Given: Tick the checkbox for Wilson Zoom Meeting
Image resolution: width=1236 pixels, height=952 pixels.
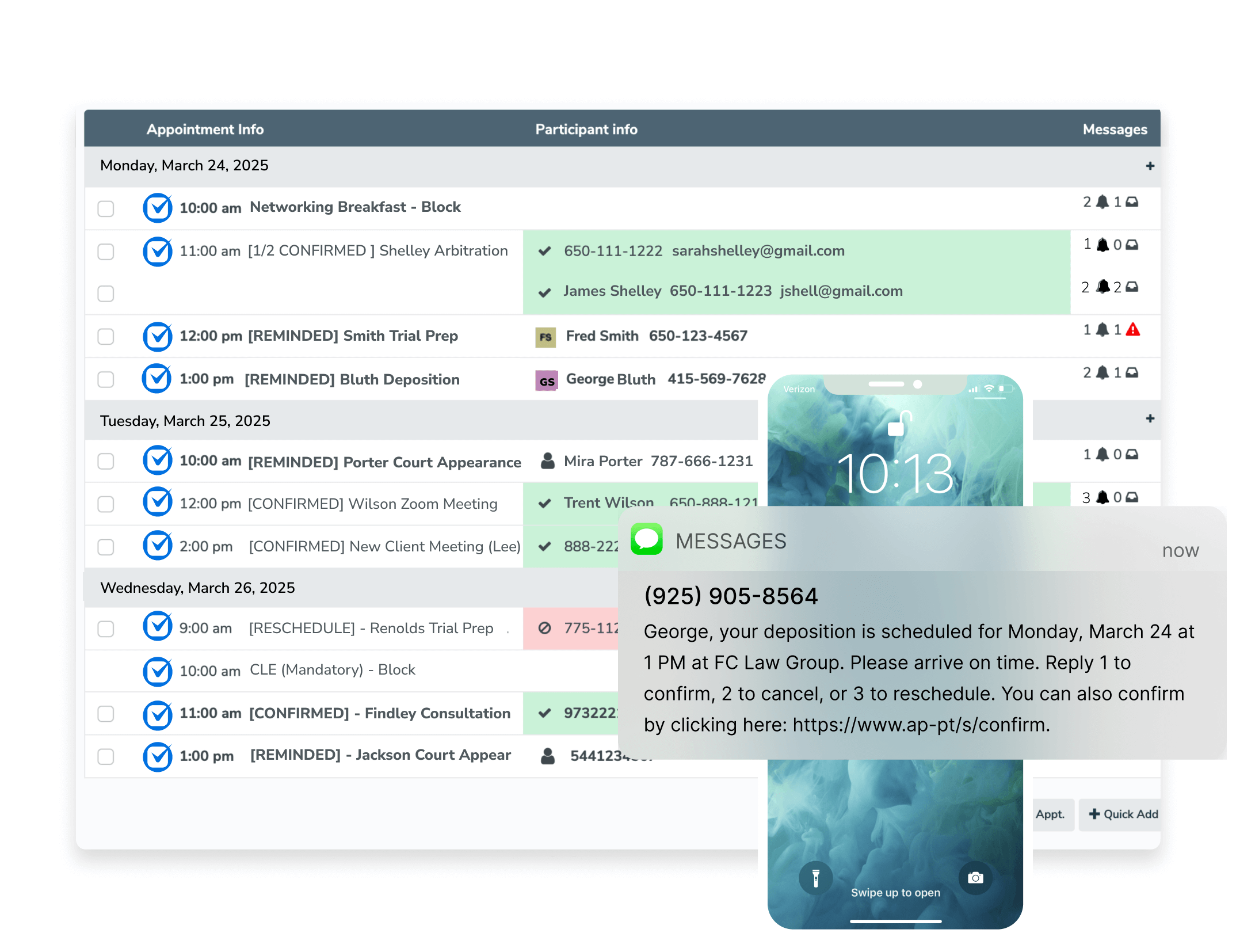Looking at the screenshot, I should [x=106, y=504].
